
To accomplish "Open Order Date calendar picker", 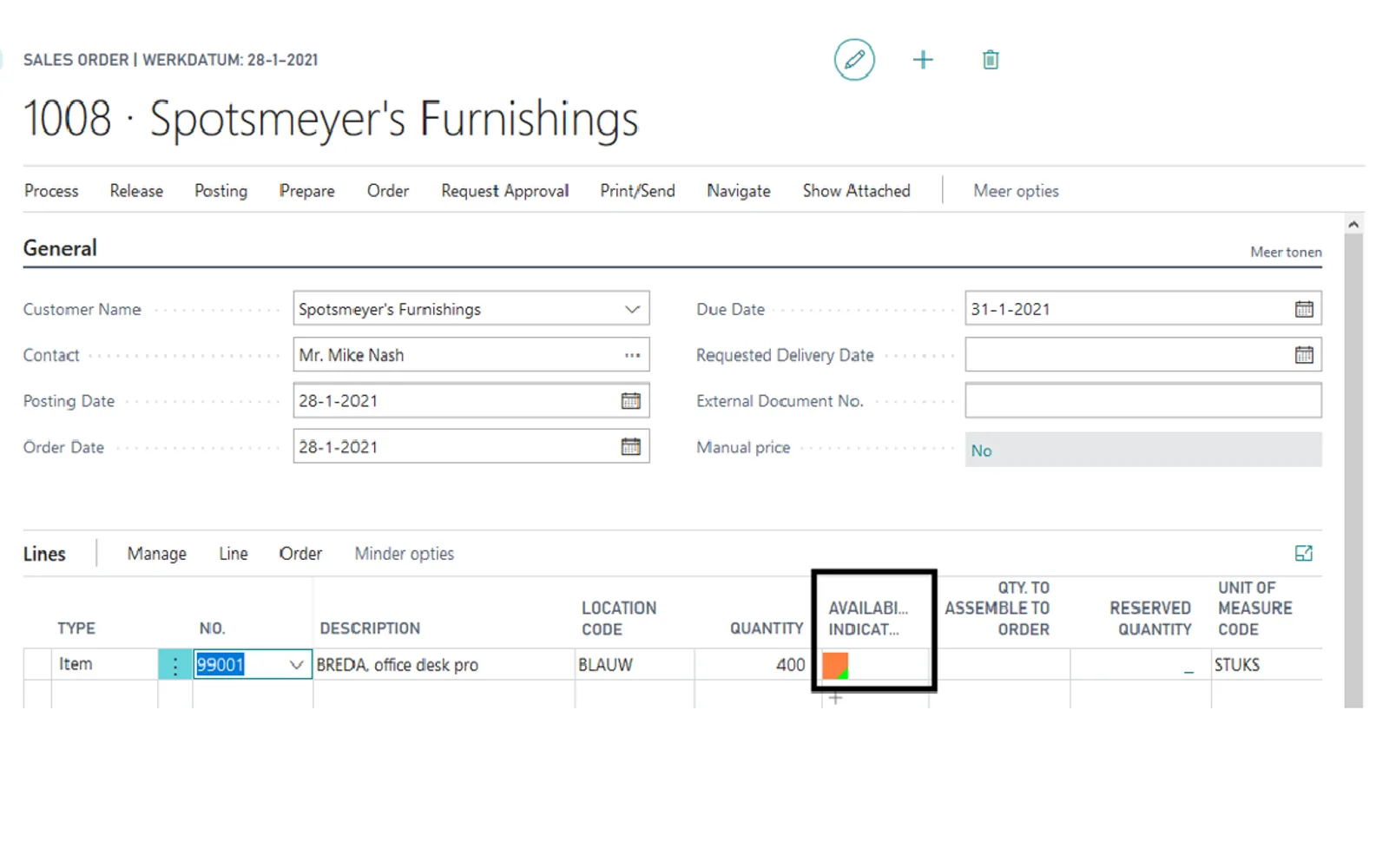I will point(631,447).
